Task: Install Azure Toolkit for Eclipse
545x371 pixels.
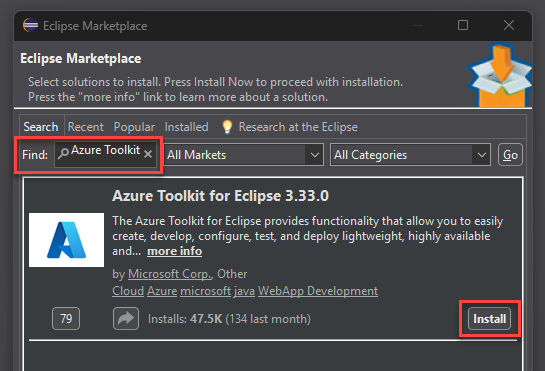Action: tap(489, 318)
